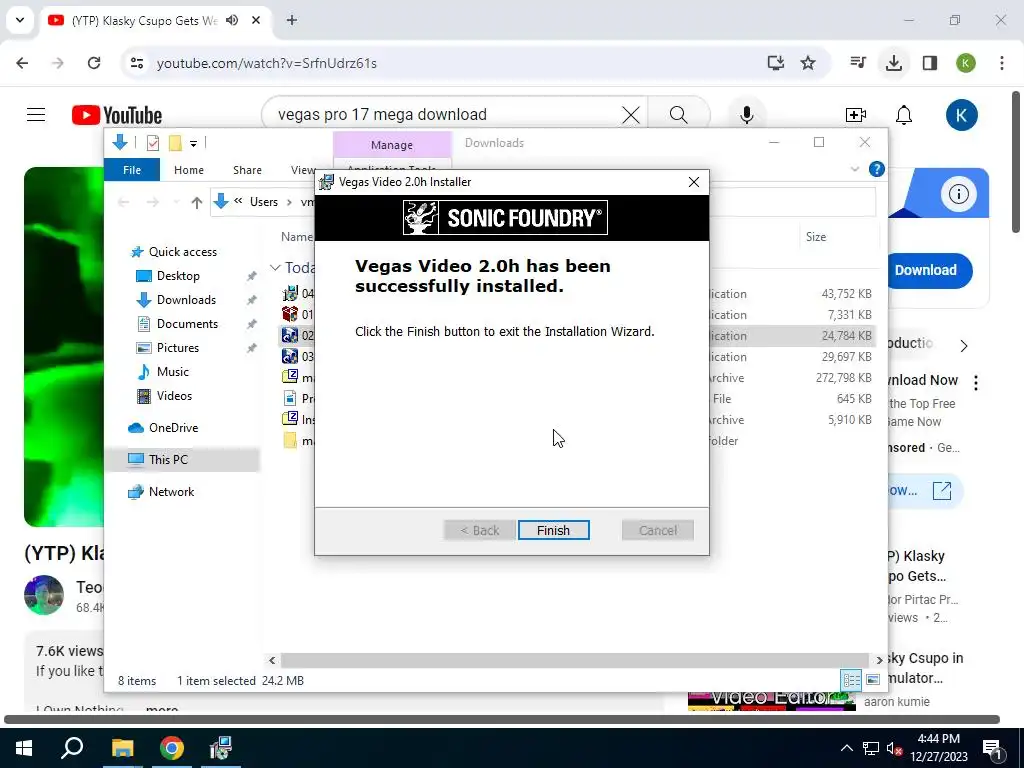
Task: Open Windows Start menu
Action: pos(24,748)
